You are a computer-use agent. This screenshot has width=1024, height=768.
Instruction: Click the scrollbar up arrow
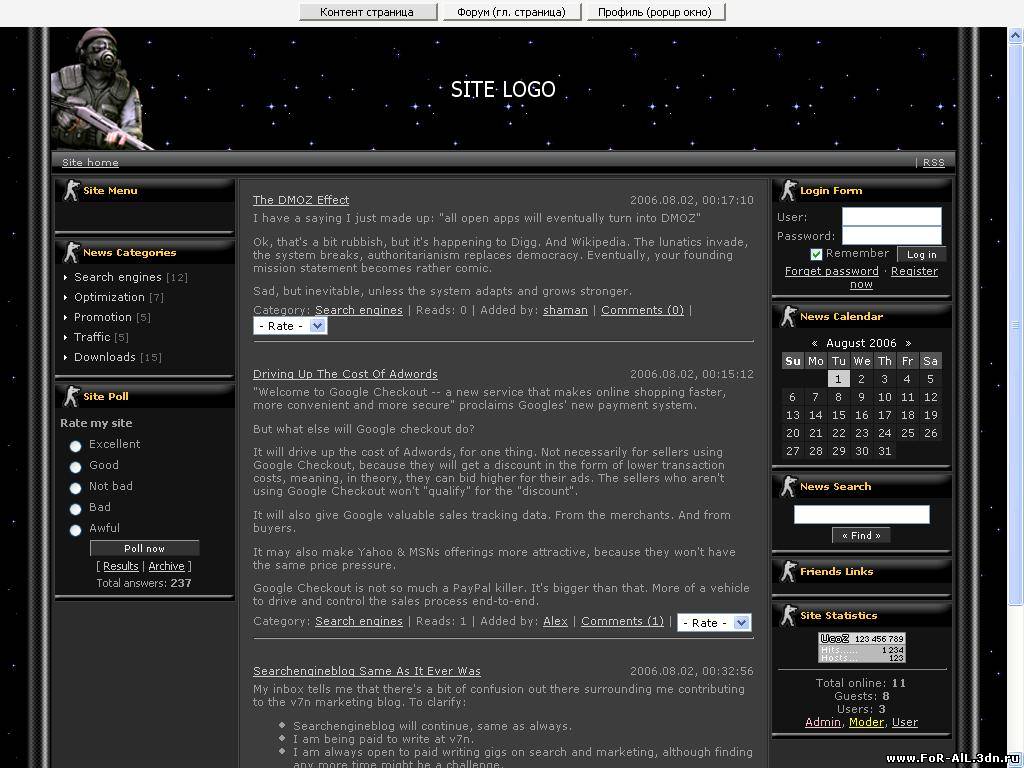[x=1016, y=35]
